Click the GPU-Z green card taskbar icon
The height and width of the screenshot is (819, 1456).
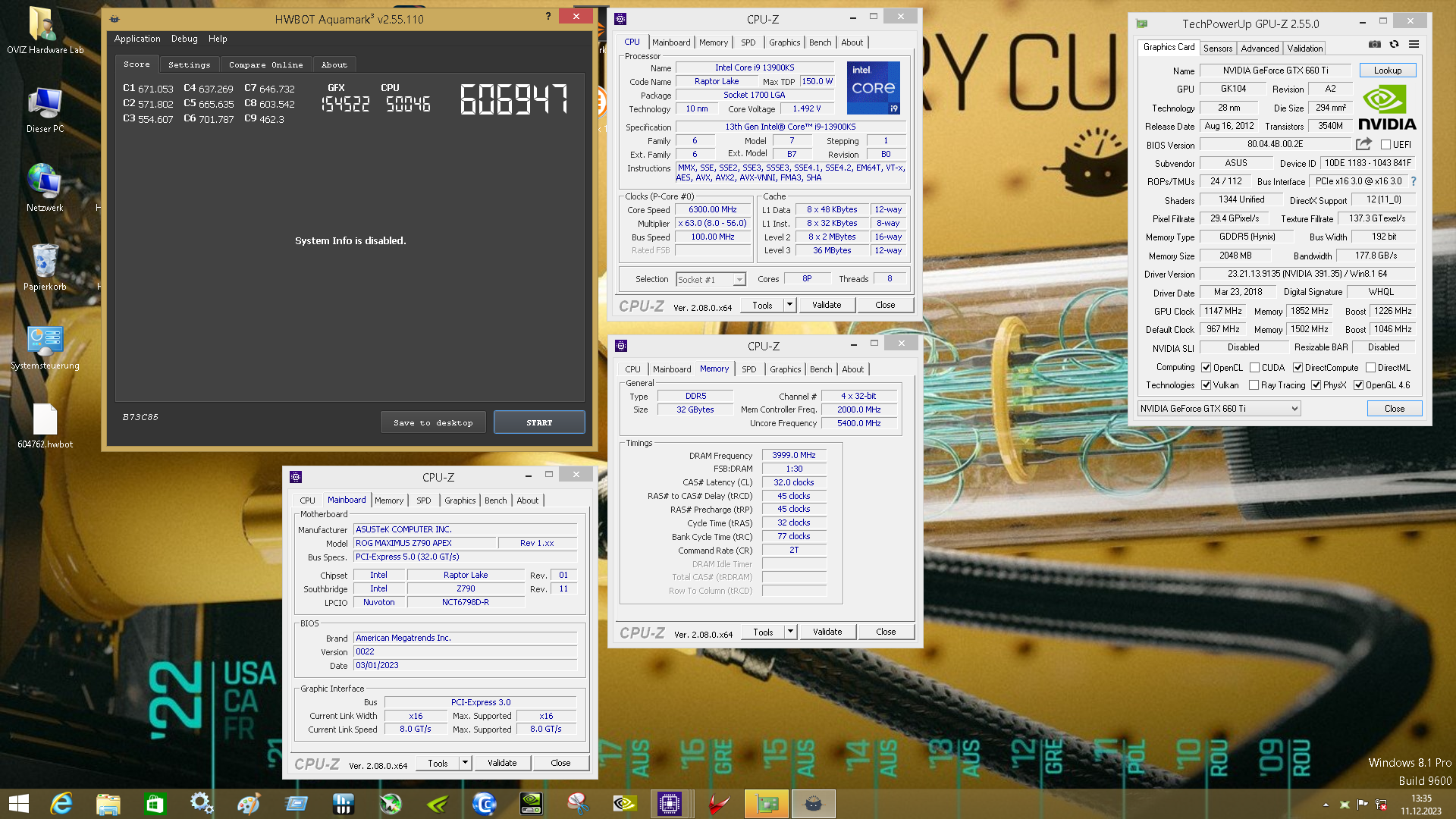[x=767, y=804]
